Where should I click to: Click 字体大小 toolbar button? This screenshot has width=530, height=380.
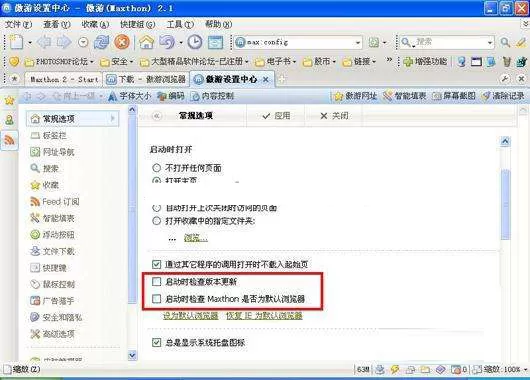coord(129,96)
